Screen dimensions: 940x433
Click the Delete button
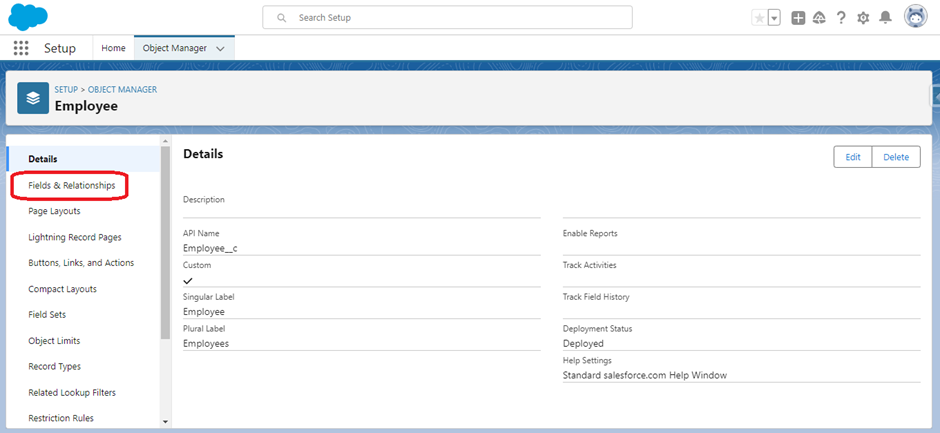coord(896,157)
